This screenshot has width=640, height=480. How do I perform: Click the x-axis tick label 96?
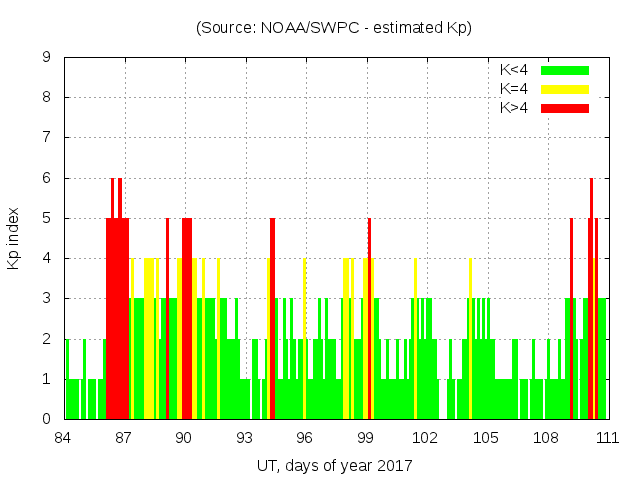(304, 437)
